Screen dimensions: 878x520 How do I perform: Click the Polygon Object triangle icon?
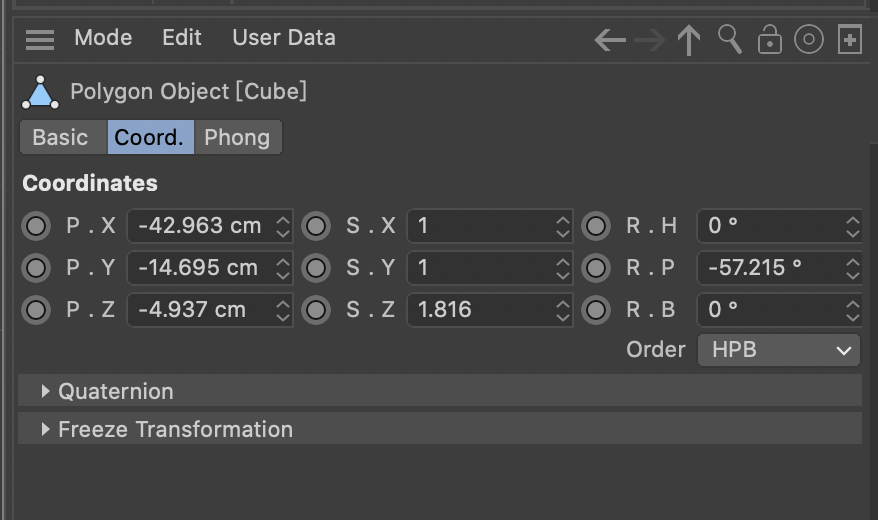coord(40,93)
